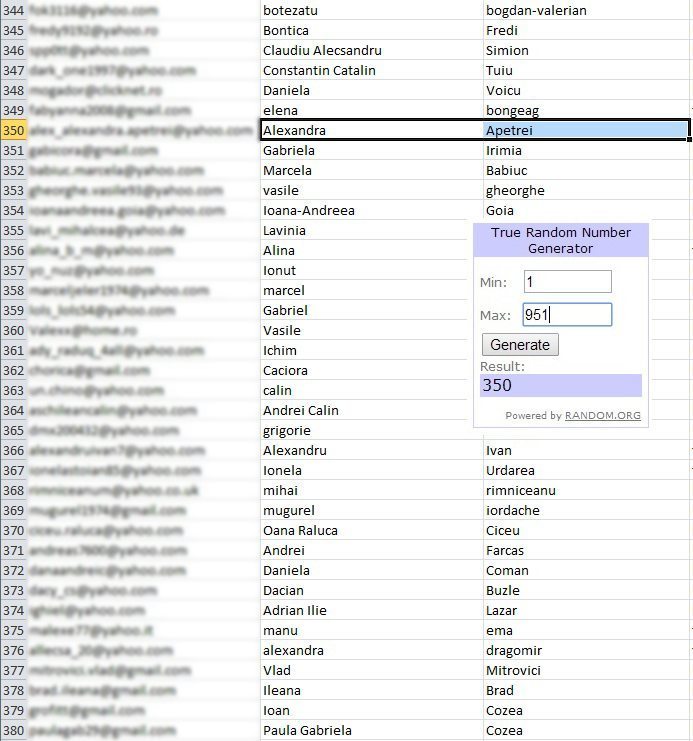Viewport: 693px width, 741px height.
Task: Select the marcel cell
Action: (x=372, y=291)
